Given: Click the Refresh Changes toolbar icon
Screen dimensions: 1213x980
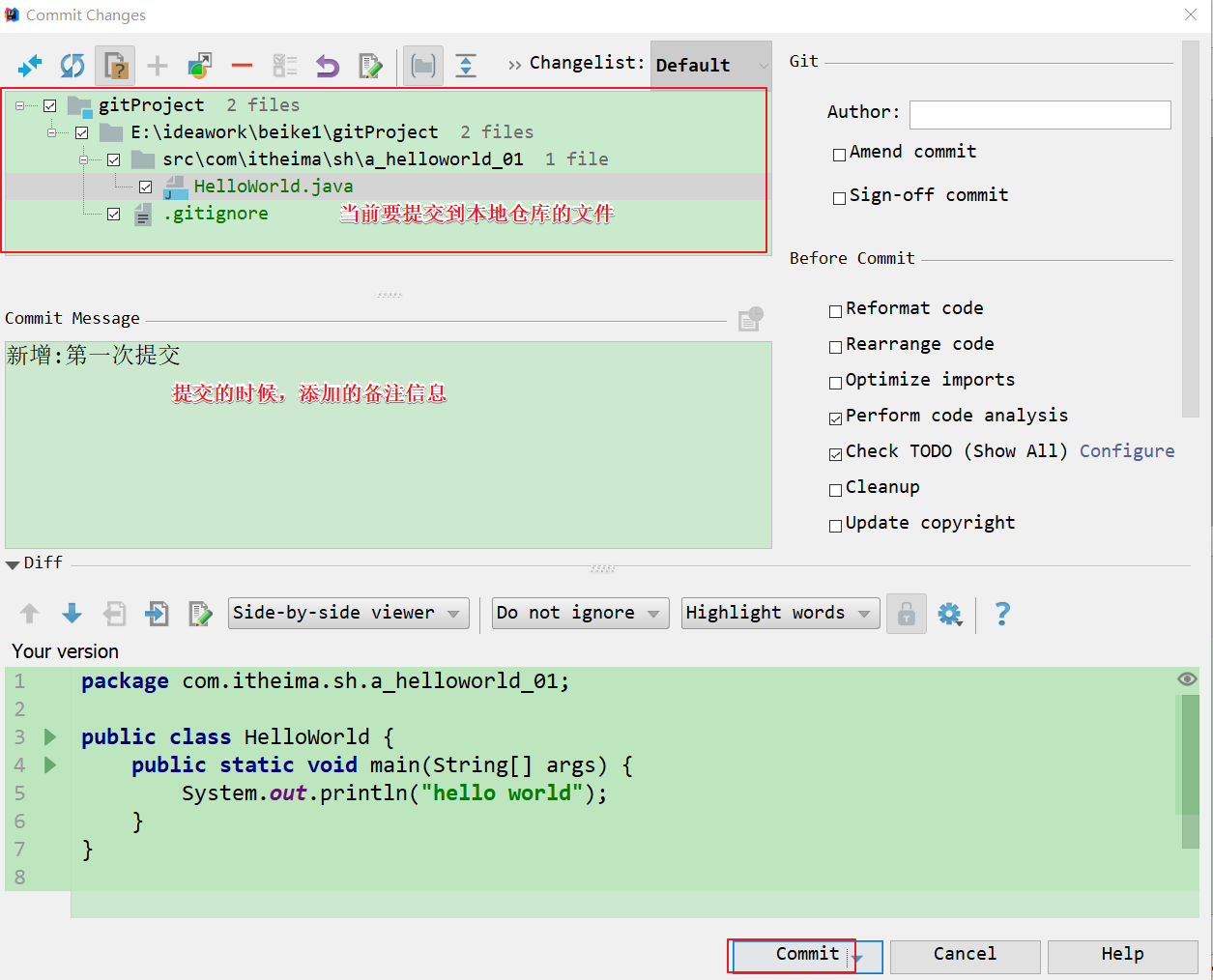Looking at the screenshot, I should pyautogui.click(x=72, y=66).
